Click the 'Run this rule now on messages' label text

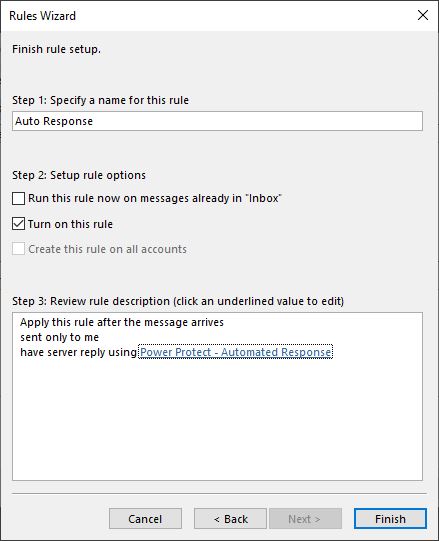tap(155, 198)
